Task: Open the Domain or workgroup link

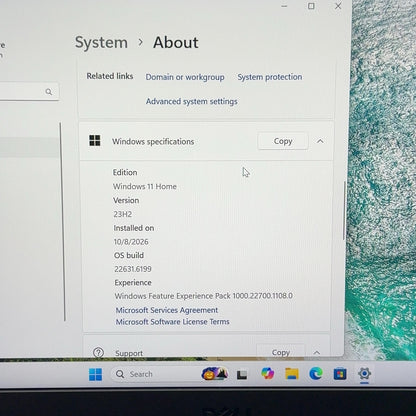Action: [185, 77]
